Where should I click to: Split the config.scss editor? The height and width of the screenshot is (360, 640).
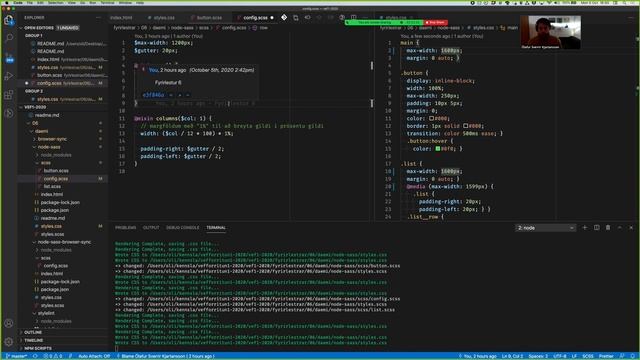click(353, 18)
